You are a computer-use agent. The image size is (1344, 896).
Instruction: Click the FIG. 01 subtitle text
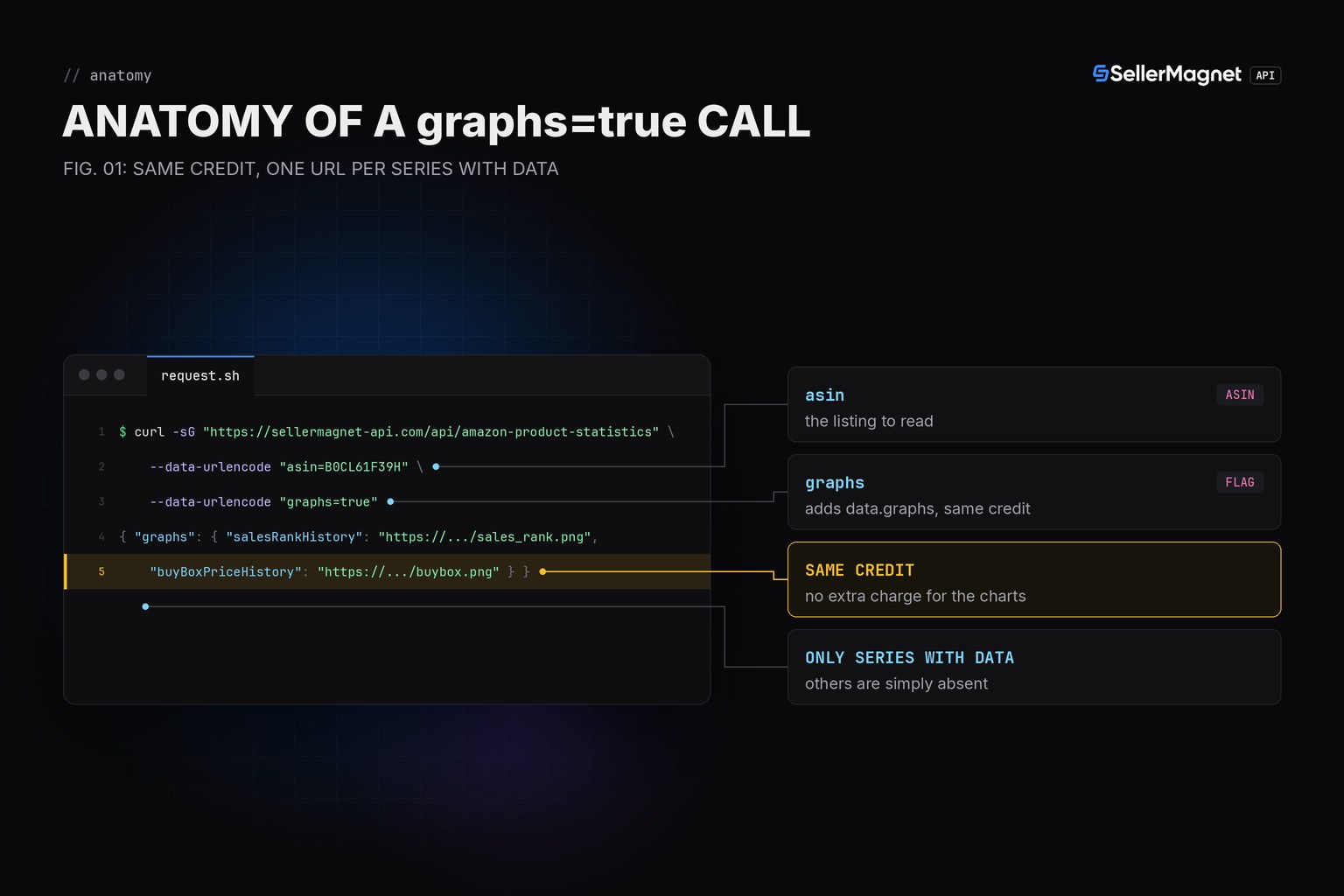point(311,169)
